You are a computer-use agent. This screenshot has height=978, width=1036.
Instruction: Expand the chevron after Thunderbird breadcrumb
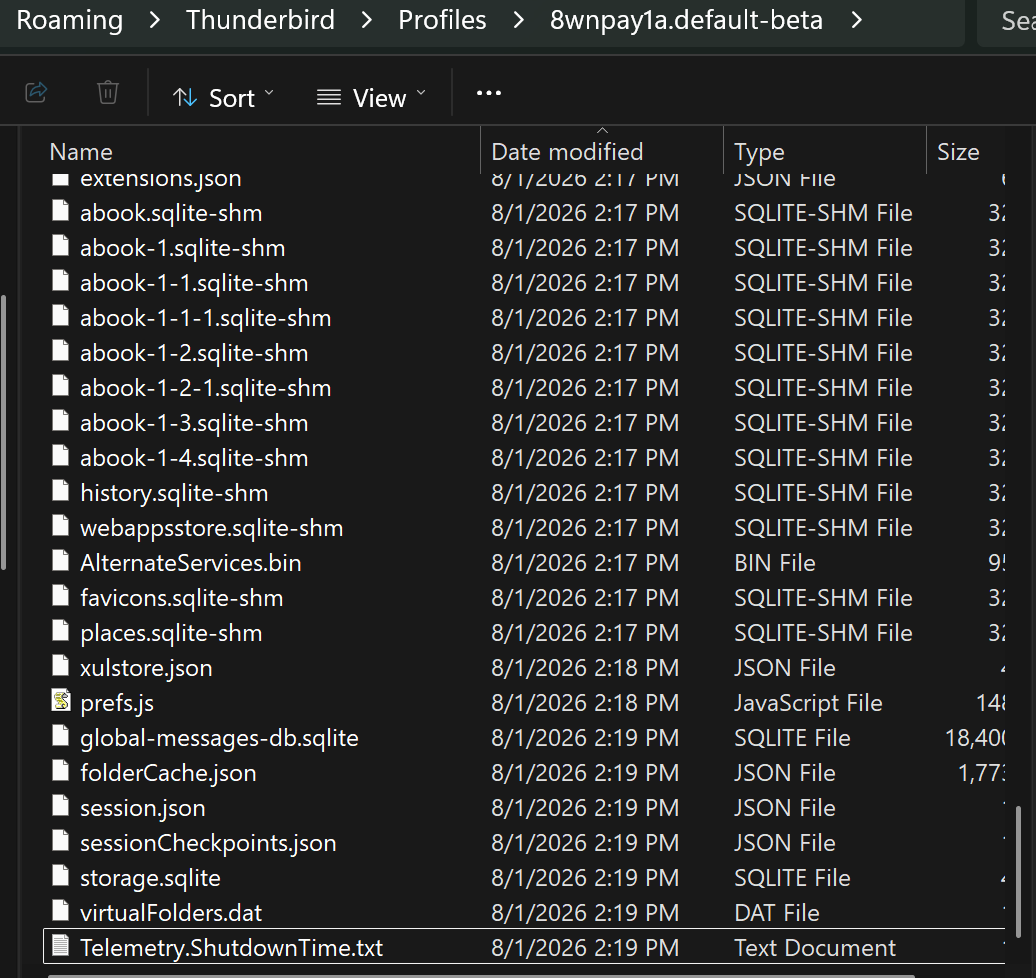367,20
